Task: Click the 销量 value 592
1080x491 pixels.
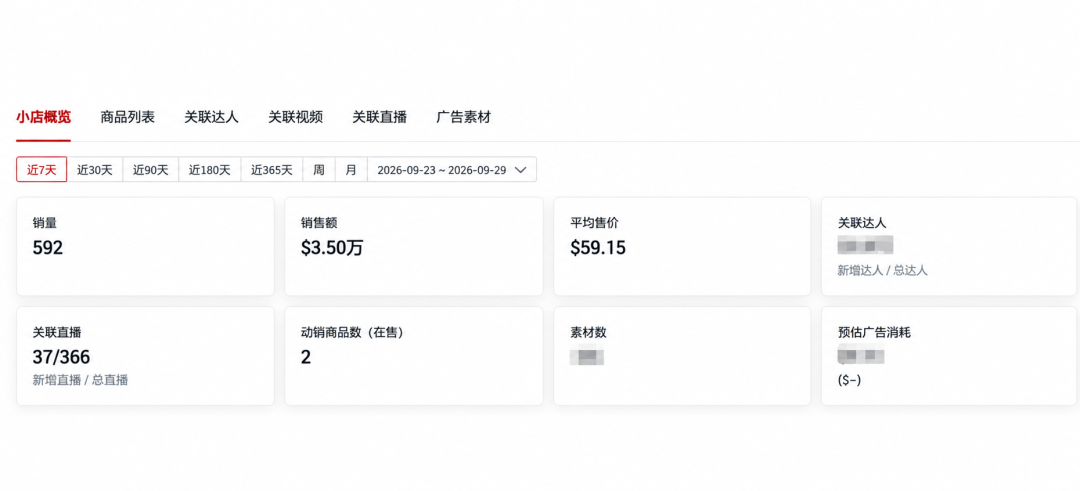Action: pos(48,248)
